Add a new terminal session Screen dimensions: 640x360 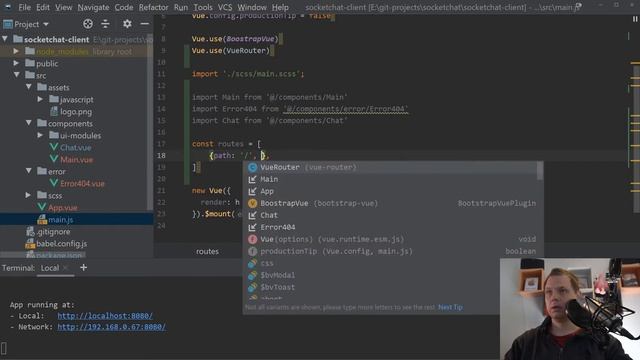pyautogui.click(x=84, y=268)
